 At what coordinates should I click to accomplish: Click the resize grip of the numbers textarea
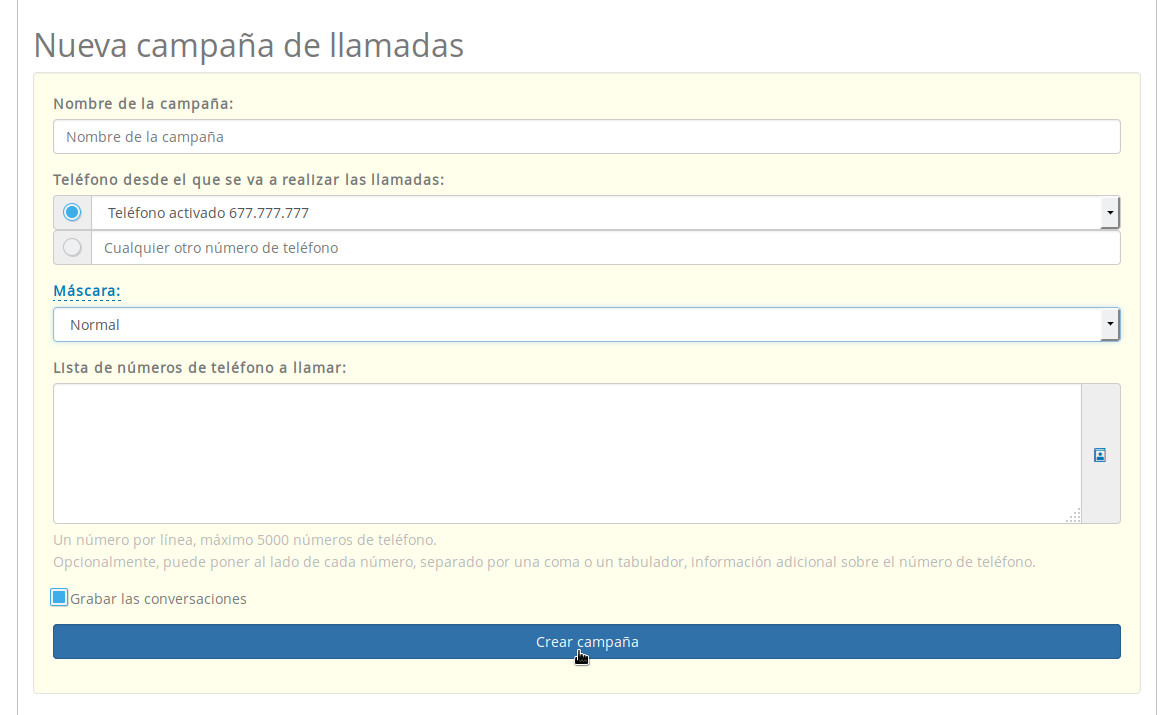[1075, 516]
